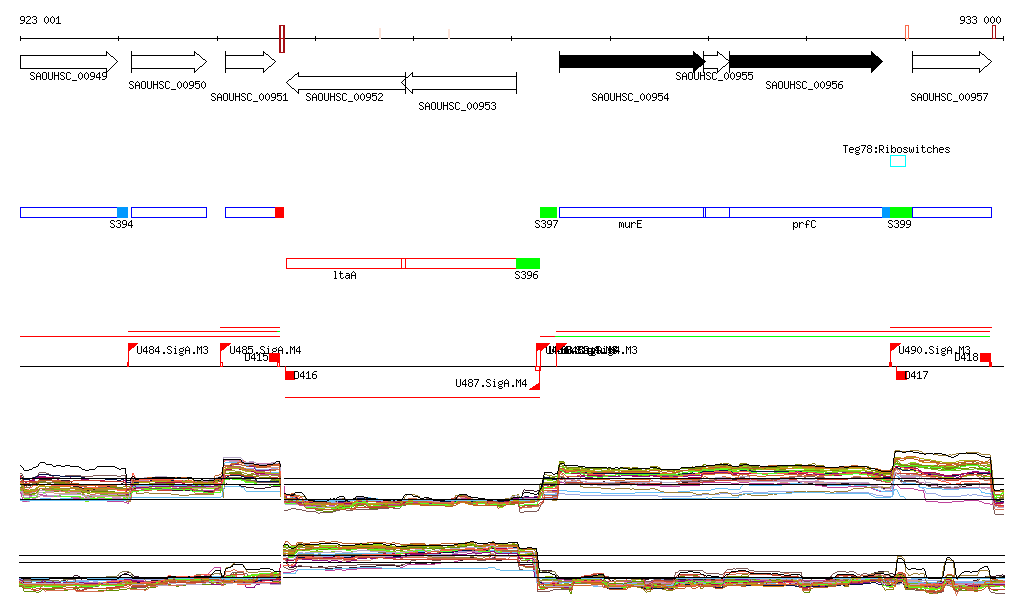Click dark red ruler marker above SAOUHSC_00951
The width and height of the screenshot is (1024, 611).
click(x=282, y=39)
